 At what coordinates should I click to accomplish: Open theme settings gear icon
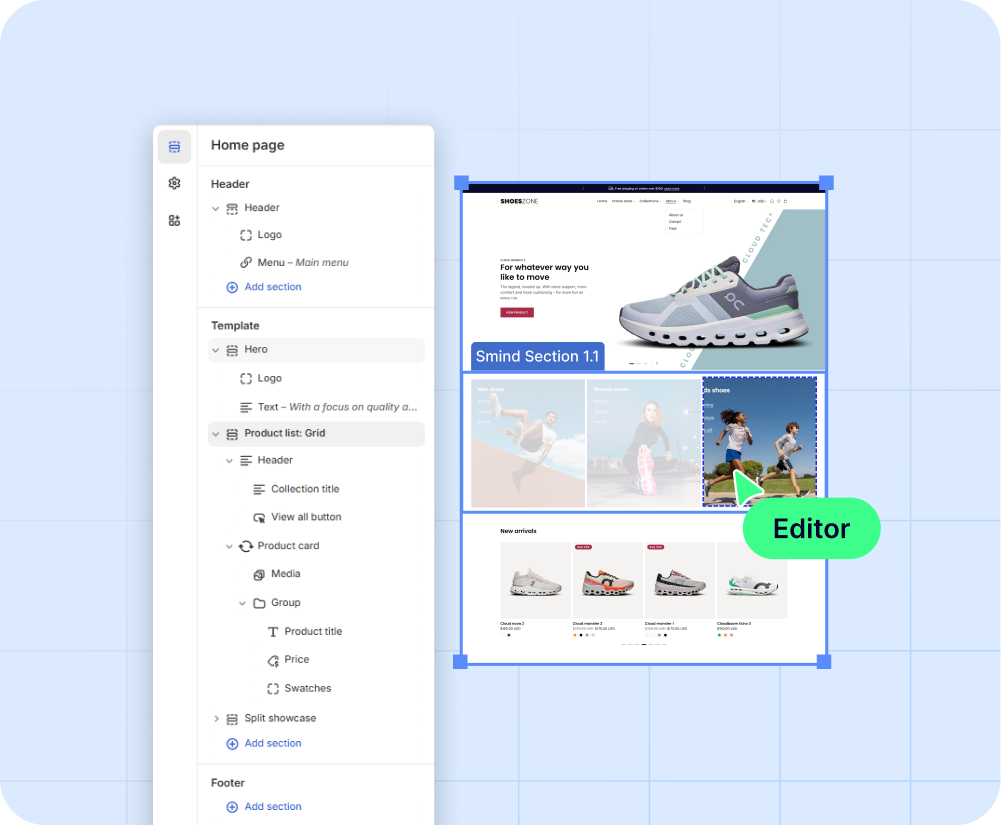[x=174, y=183]
